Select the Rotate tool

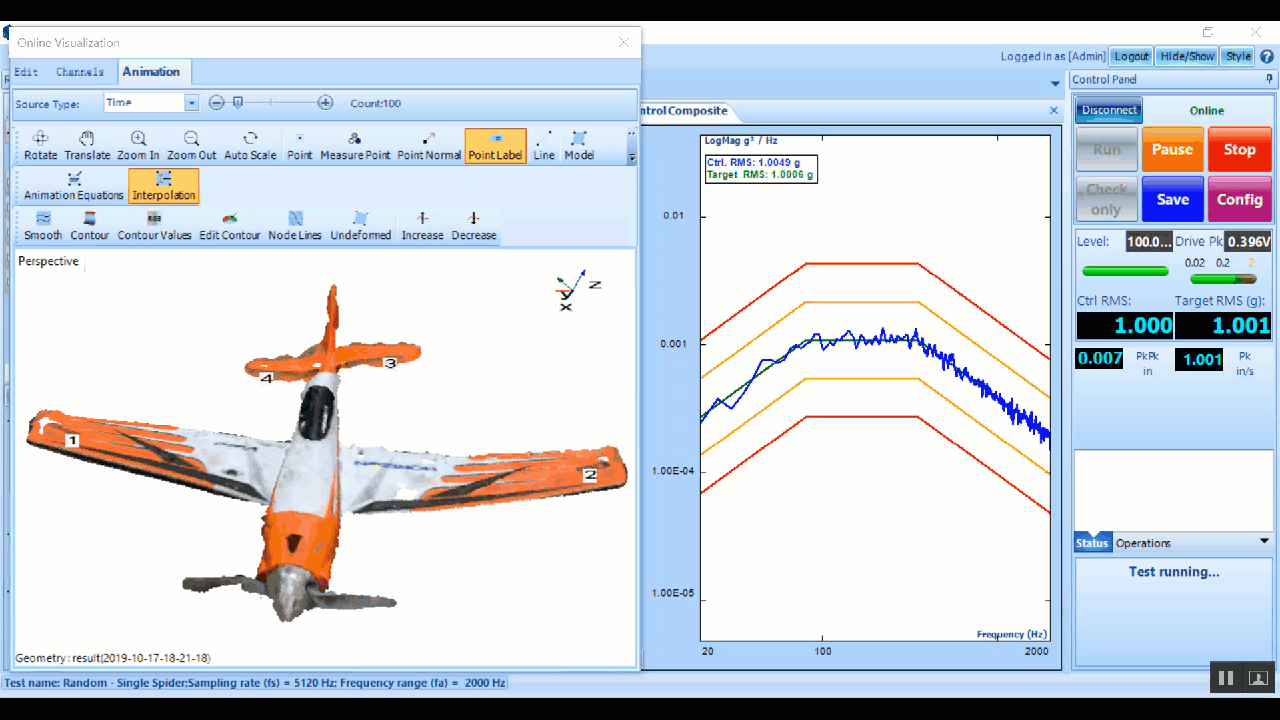coord(40,145)
